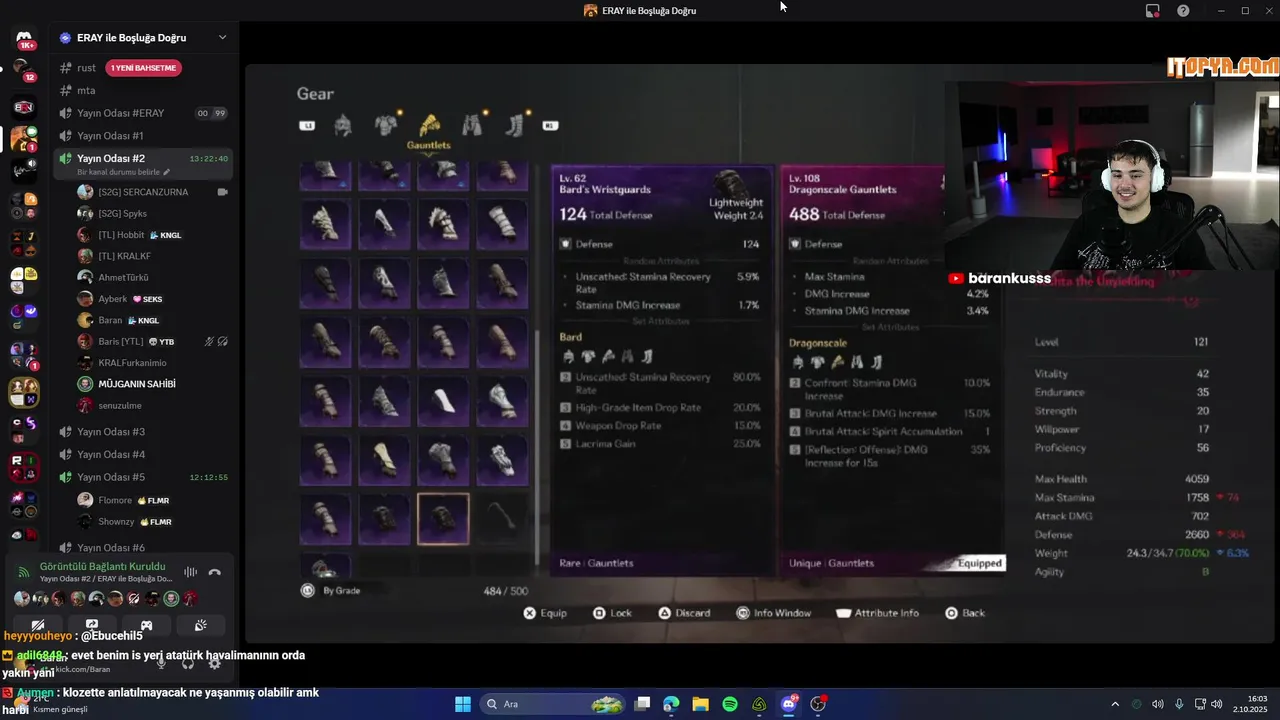Select user [TL] Hobbit in voice list

click(x=152, y=235)
